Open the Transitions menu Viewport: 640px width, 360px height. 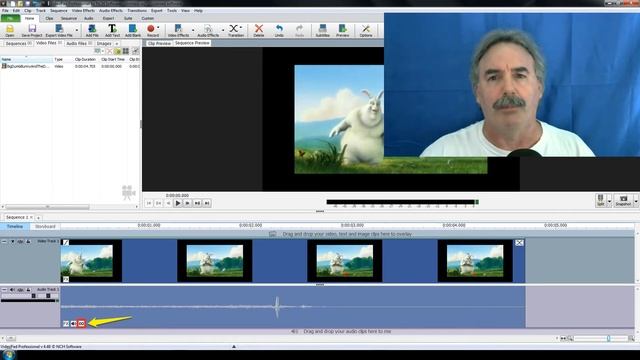click(x=137, y=11)
